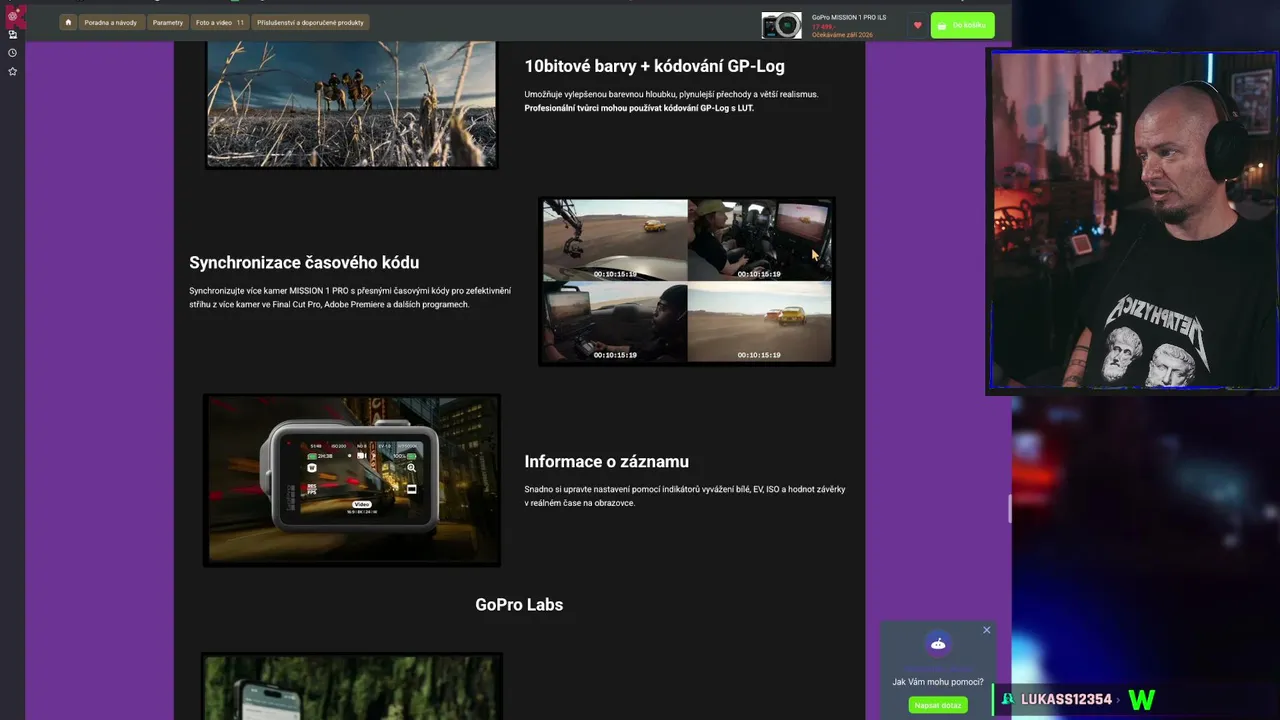Click the Očekáváme září 2026 availability text
The image size is (1280, 720).
point(842,35)
